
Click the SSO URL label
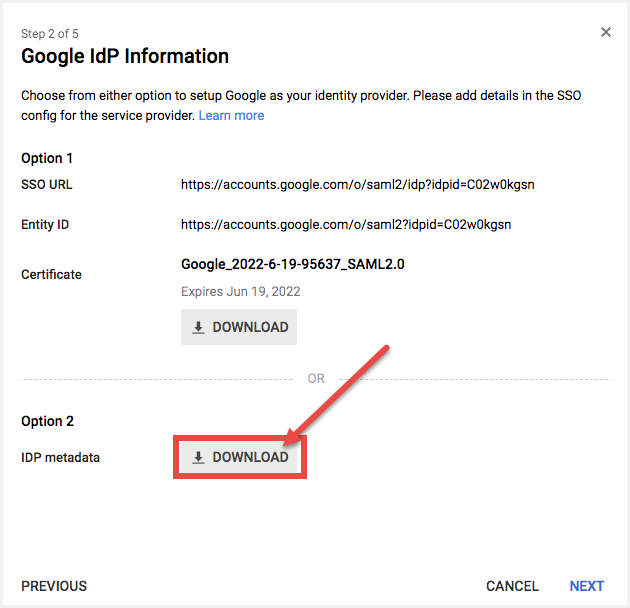pyautogui.click(x=47, y=184)
